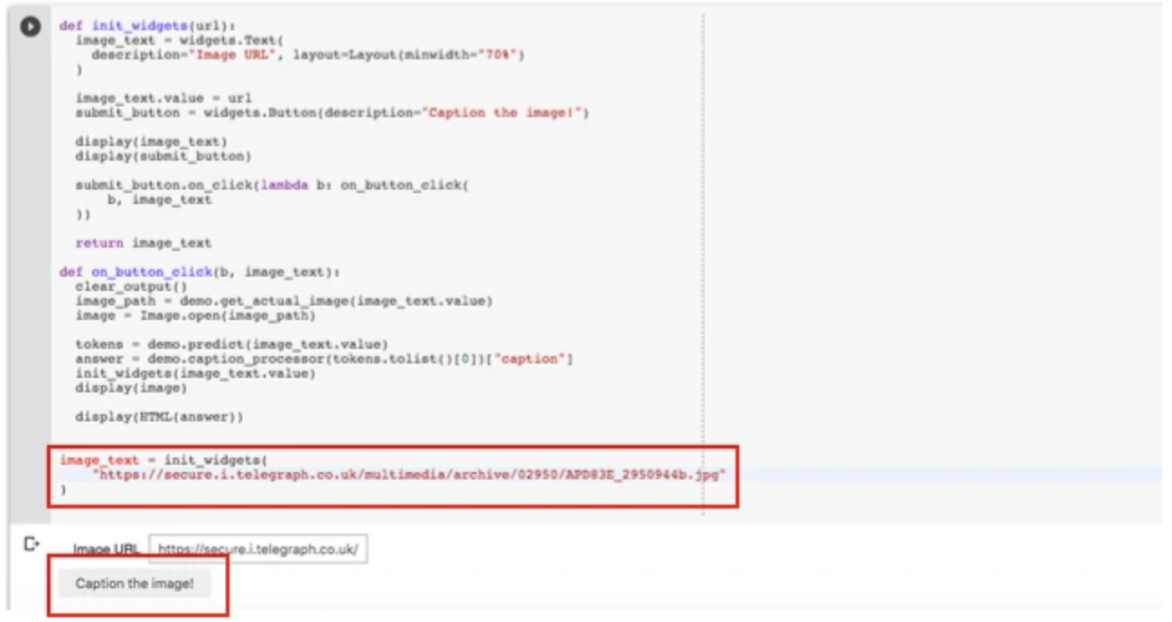Click the 'return image_text' line
The height and width of the screenshot is (622, 1172).
click(143, 243)
